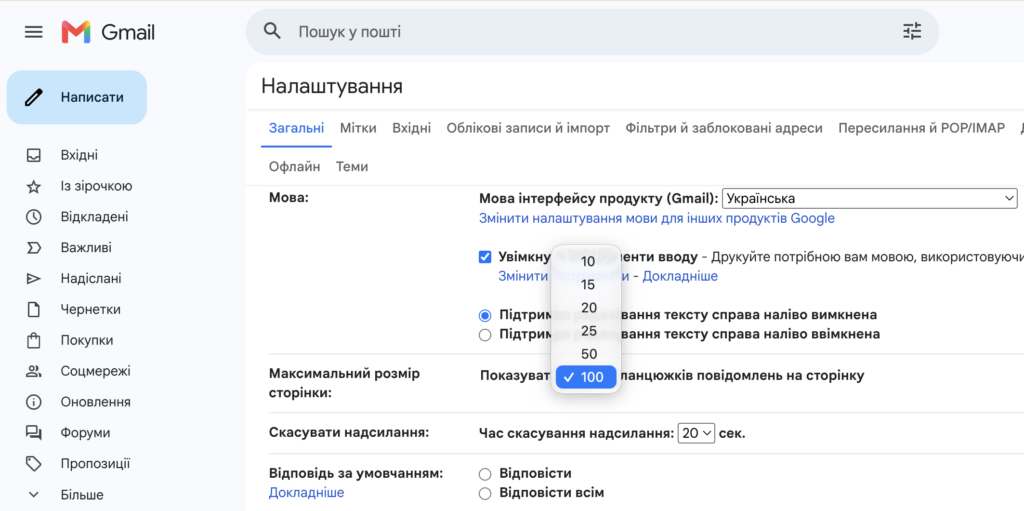Click the Соцмережі people icon
This screenshot has height=511, width=1024.
[x=33, y=371]
